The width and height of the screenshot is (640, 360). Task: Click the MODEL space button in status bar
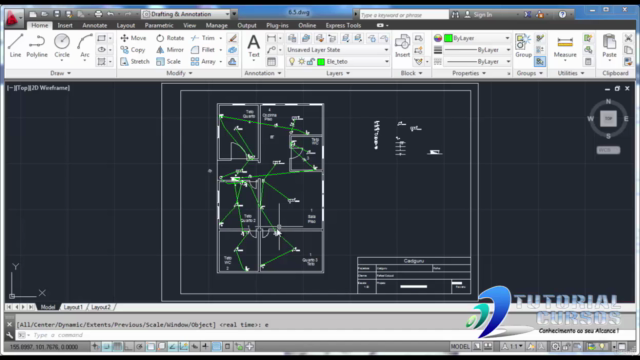point(460,347)
